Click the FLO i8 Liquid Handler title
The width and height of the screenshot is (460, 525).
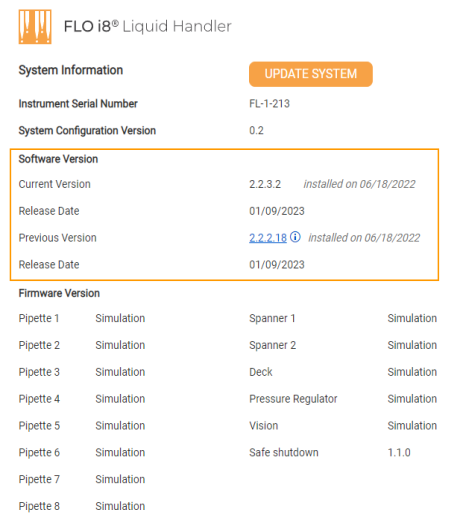148,26
